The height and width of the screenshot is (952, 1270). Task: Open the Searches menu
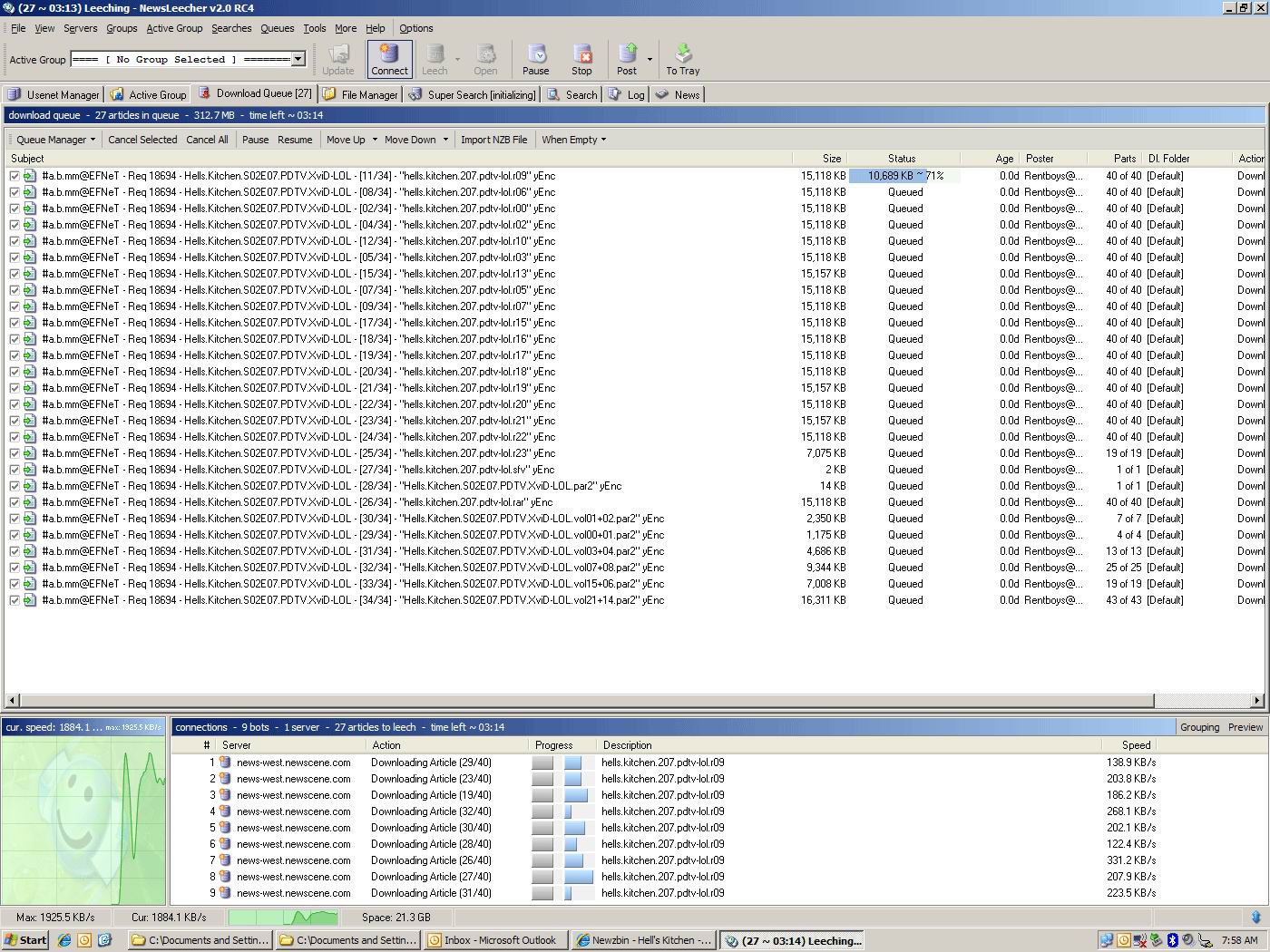(x=231, y=28)
